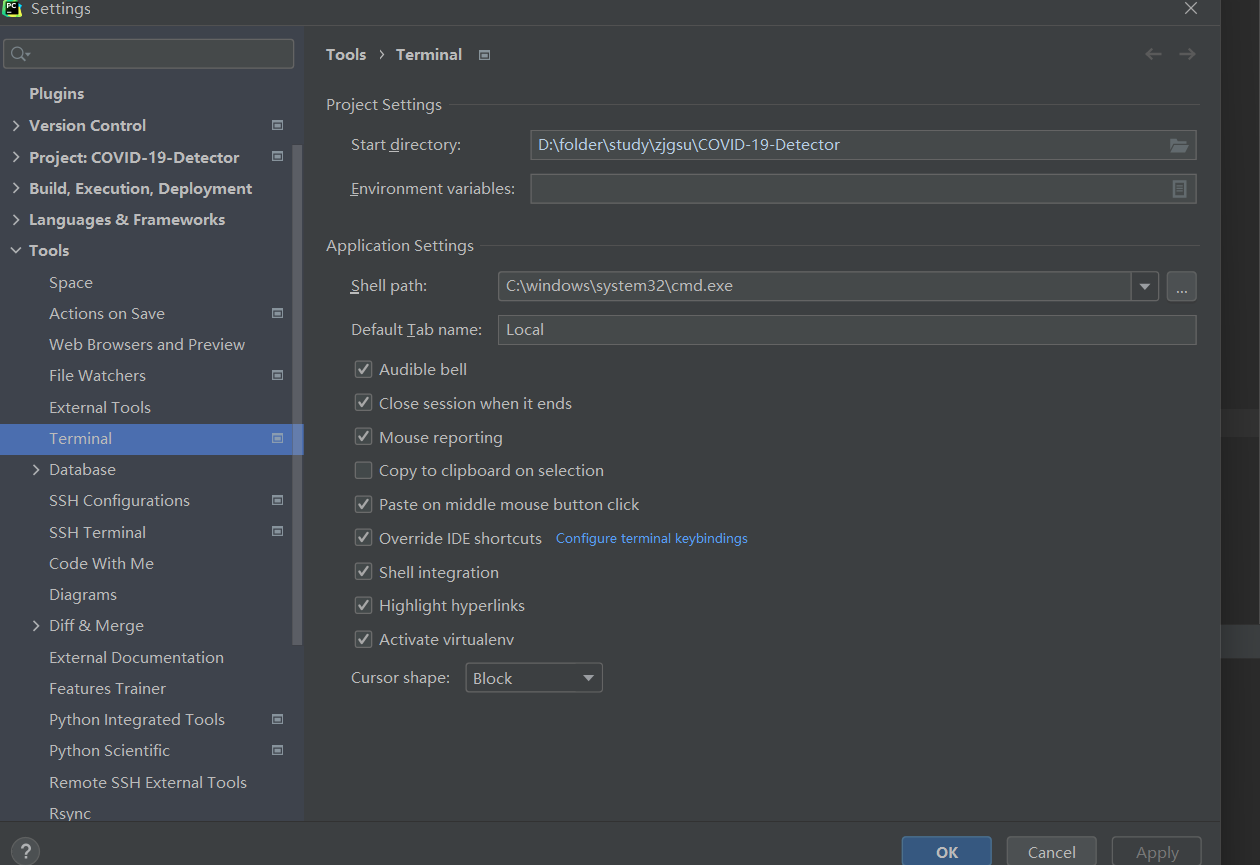Screen dimensions: 1260x865
Task: Click the Configure terminal keybindings link
Action: 651,539
